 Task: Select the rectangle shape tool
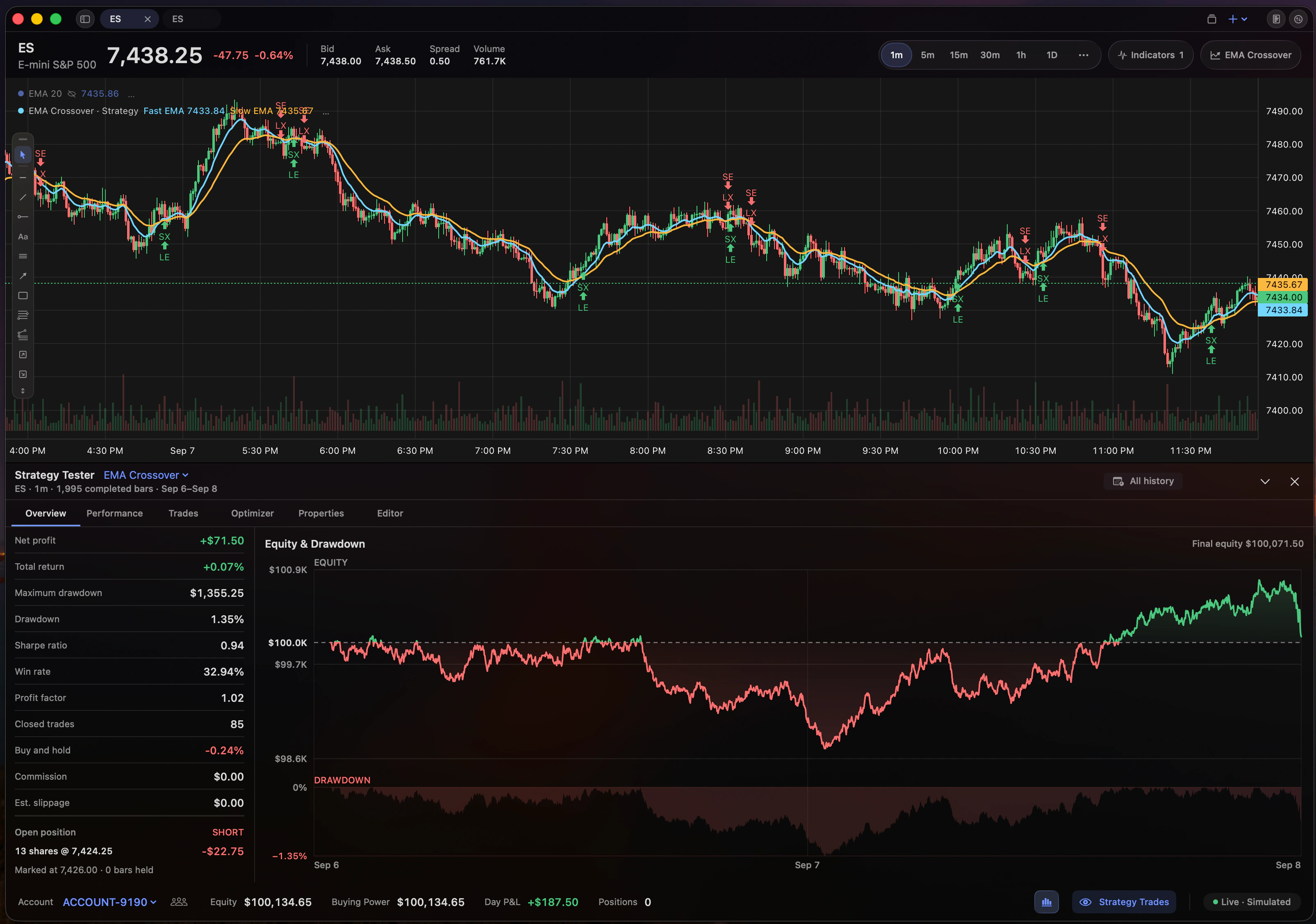[23, 296]
